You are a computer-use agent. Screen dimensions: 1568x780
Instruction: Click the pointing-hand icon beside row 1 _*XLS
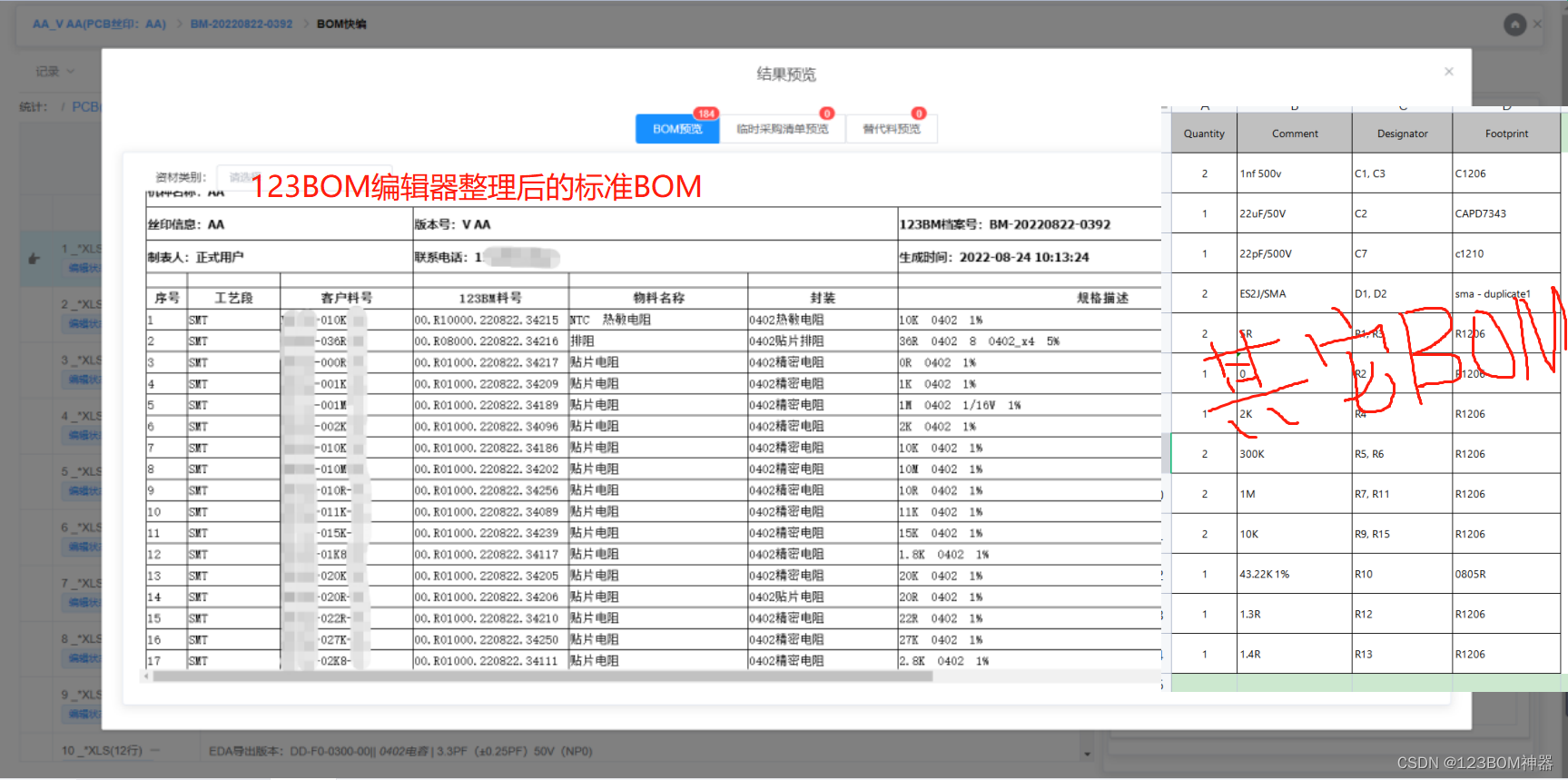[x=35, y=259]
